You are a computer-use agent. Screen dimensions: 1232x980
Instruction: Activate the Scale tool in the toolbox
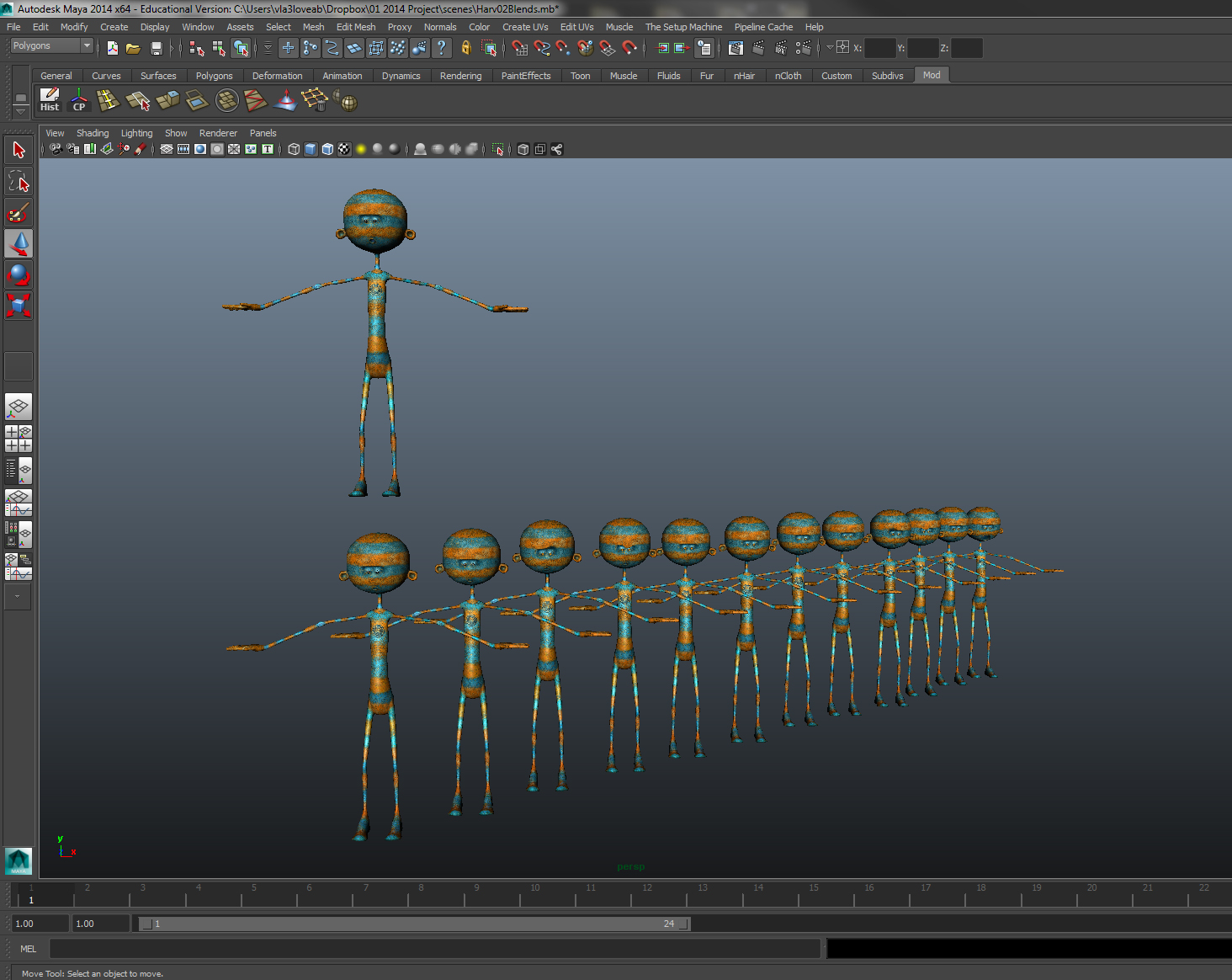tap(19, 305)
